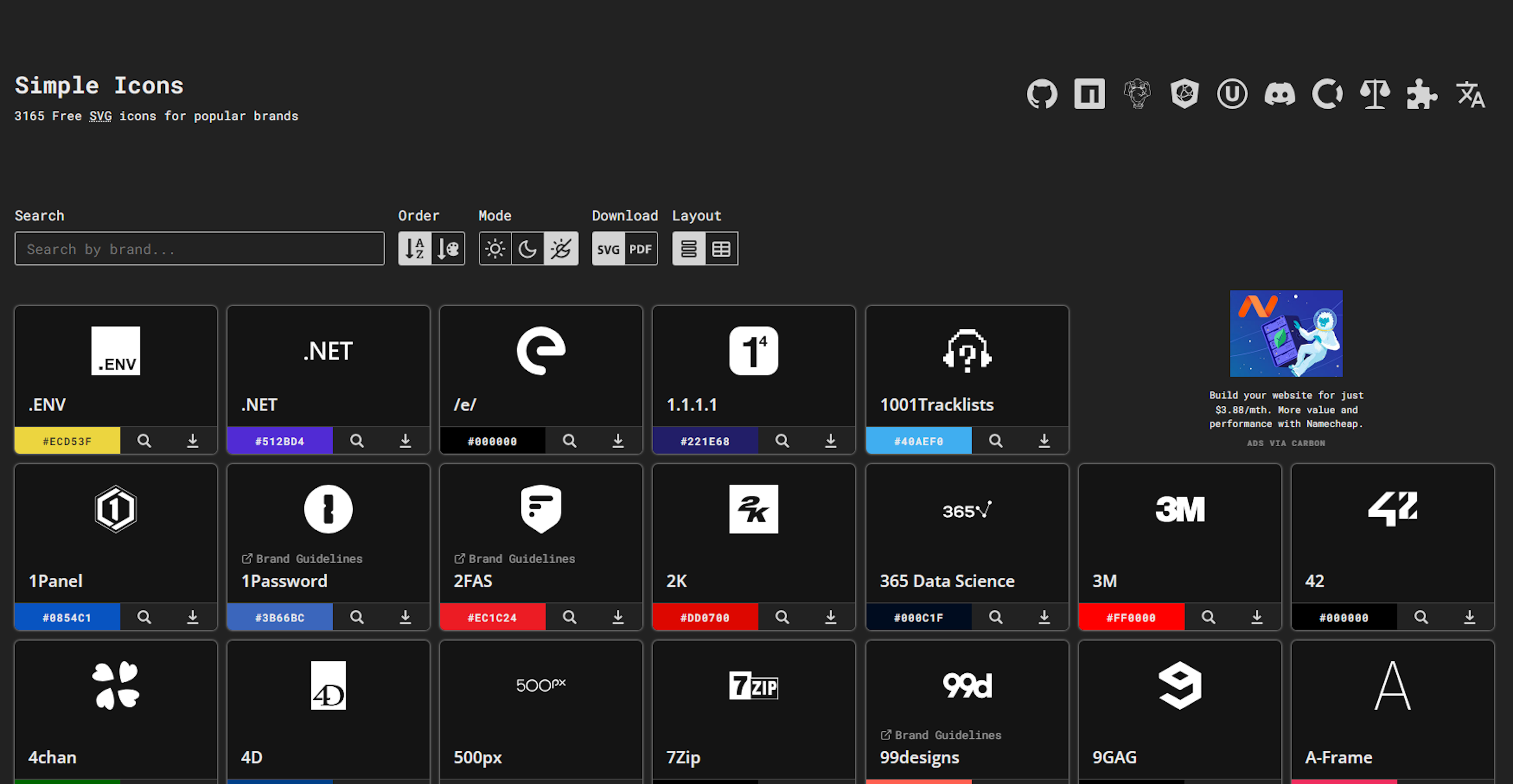Screen dimensions: 1513x784
Task: Click the 365 Data Science title text
Action: pos(947,581)
